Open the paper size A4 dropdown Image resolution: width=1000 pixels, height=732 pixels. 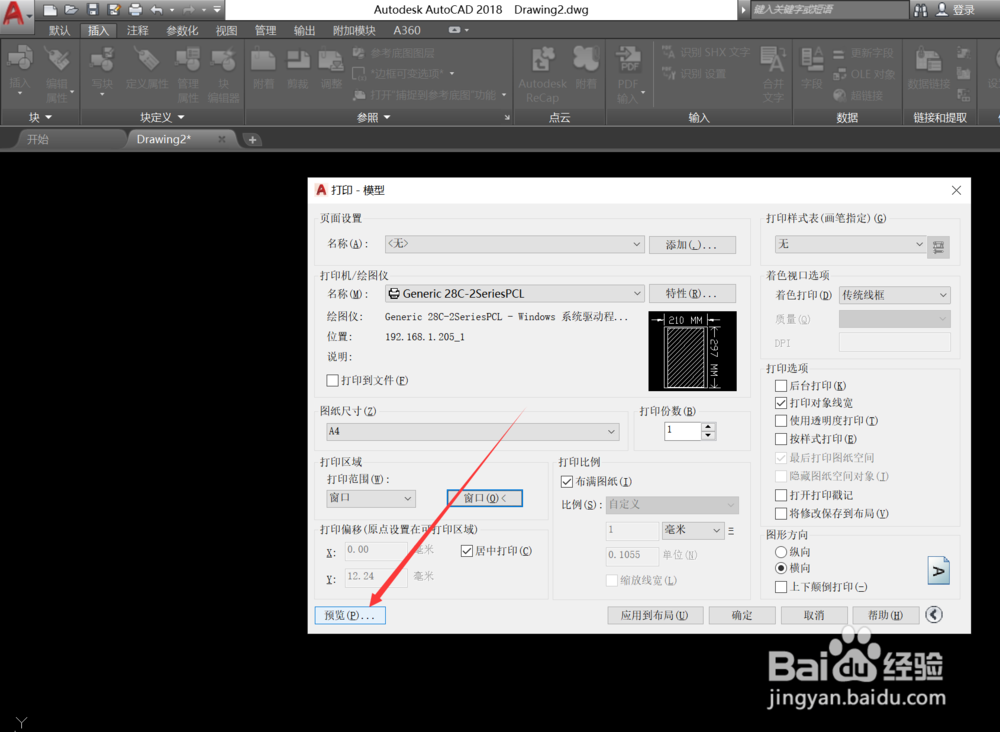[x=473, y=432]
